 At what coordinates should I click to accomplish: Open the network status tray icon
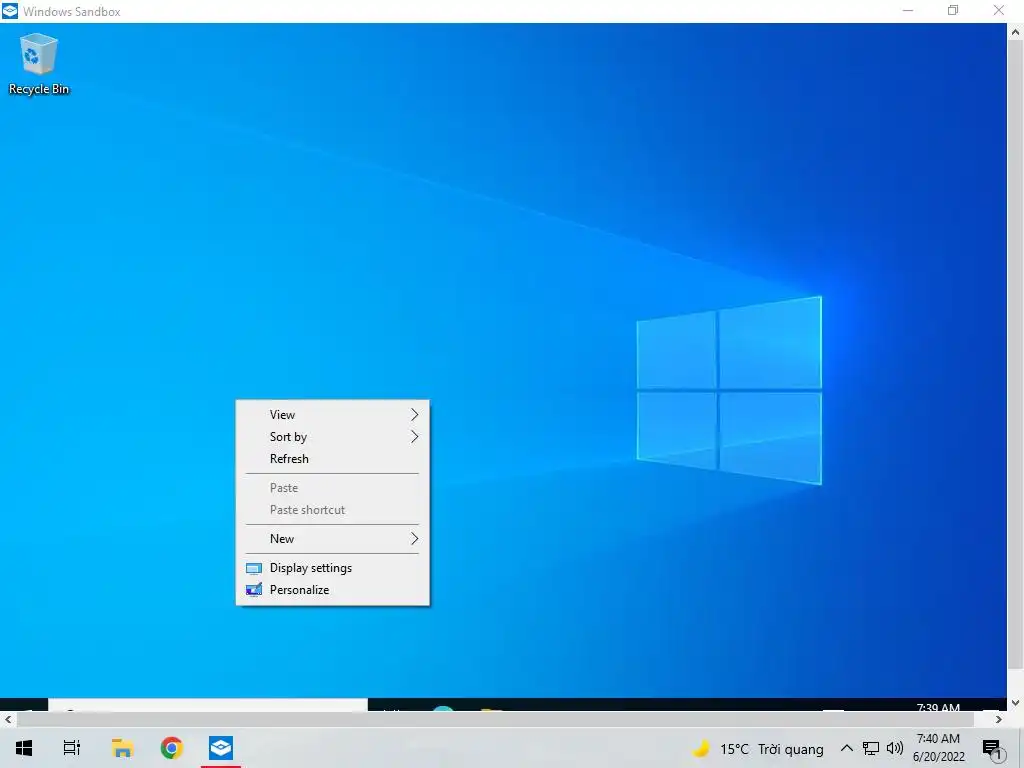coord(871,748)
